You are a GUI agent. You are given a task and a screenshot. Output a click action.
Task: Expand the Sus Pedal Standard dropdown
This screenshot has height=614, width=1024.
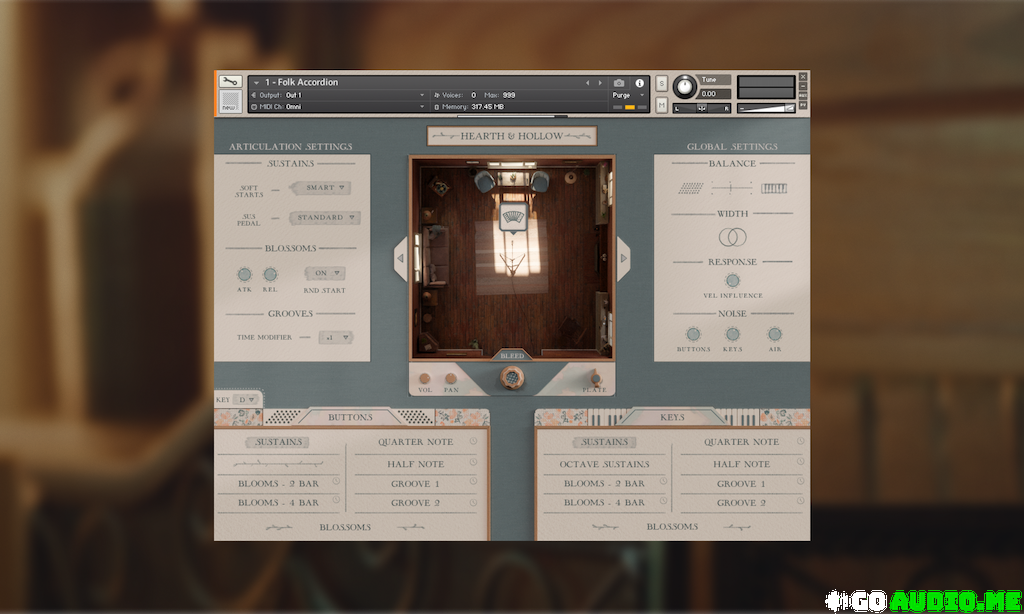coord(324,217)
